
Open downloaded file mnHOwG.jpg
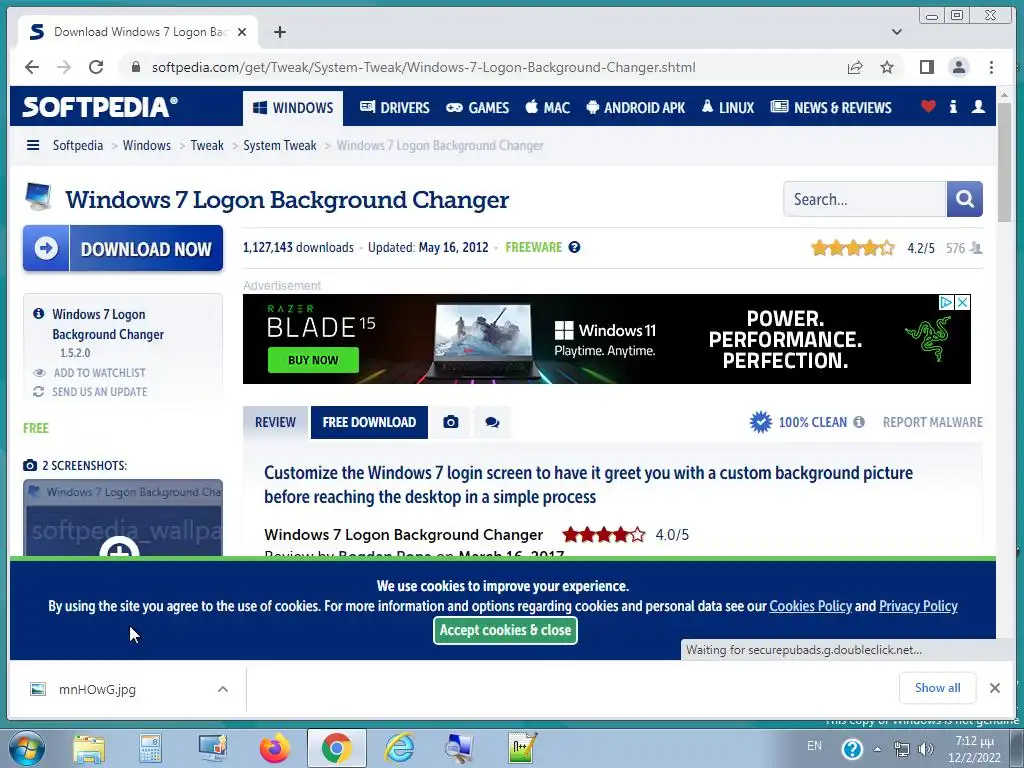click(97, 690)
